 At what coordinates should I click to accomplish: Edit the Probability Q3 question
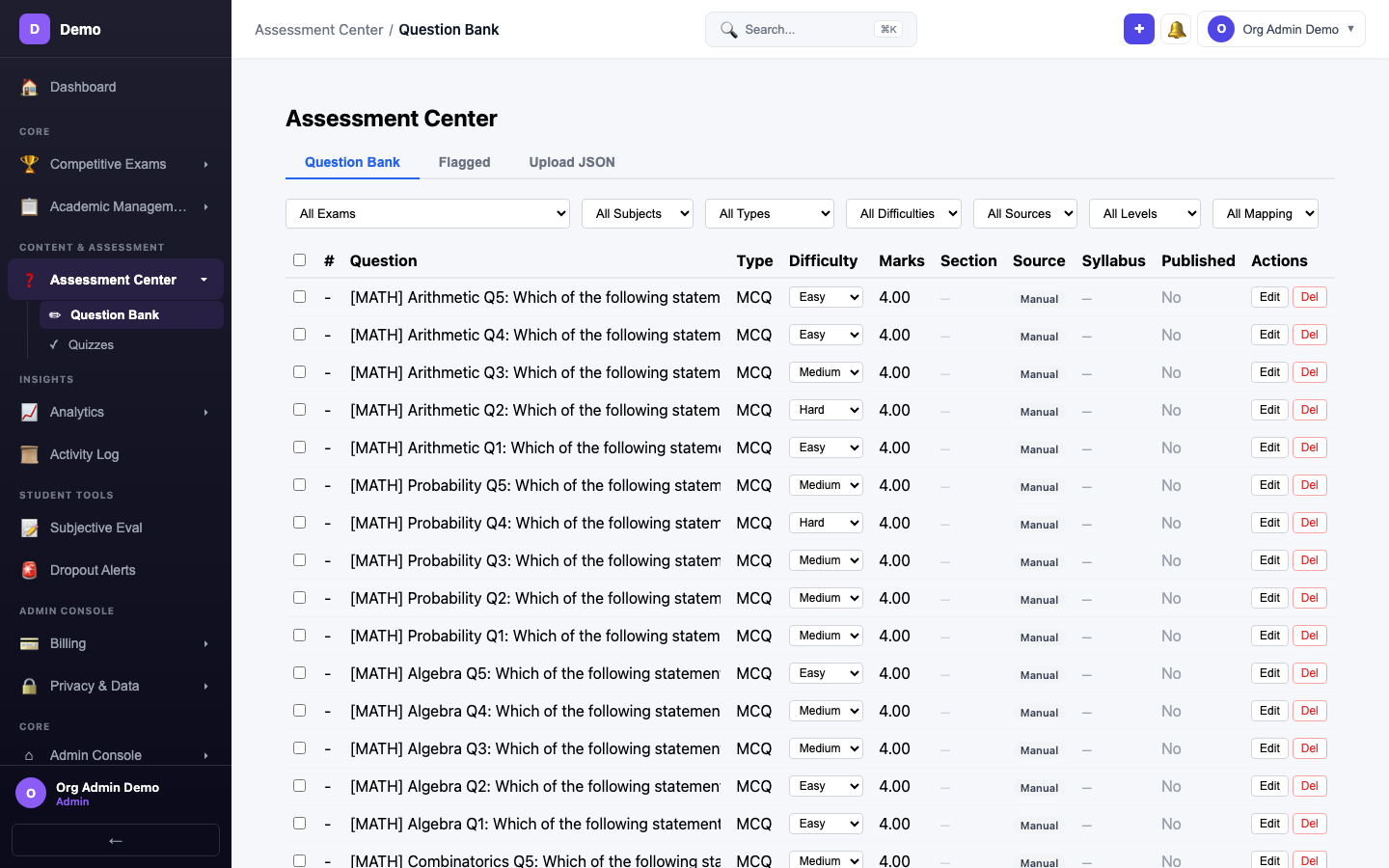(1269, 560)
